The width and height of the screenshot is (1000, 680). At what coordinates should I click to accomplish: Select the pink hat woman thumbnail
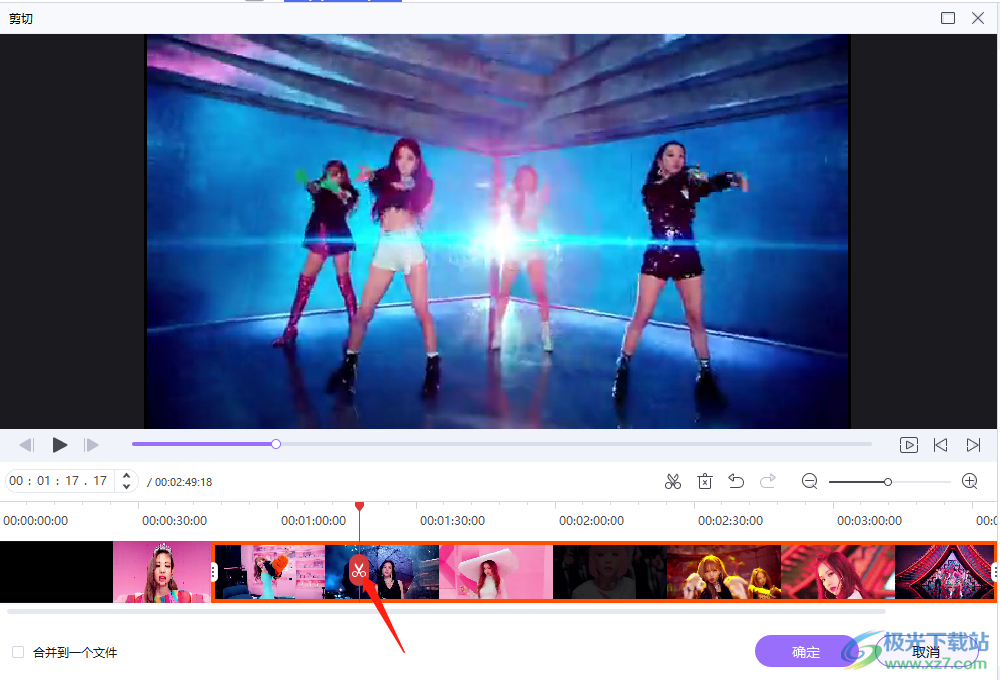[x=496, y=572]
